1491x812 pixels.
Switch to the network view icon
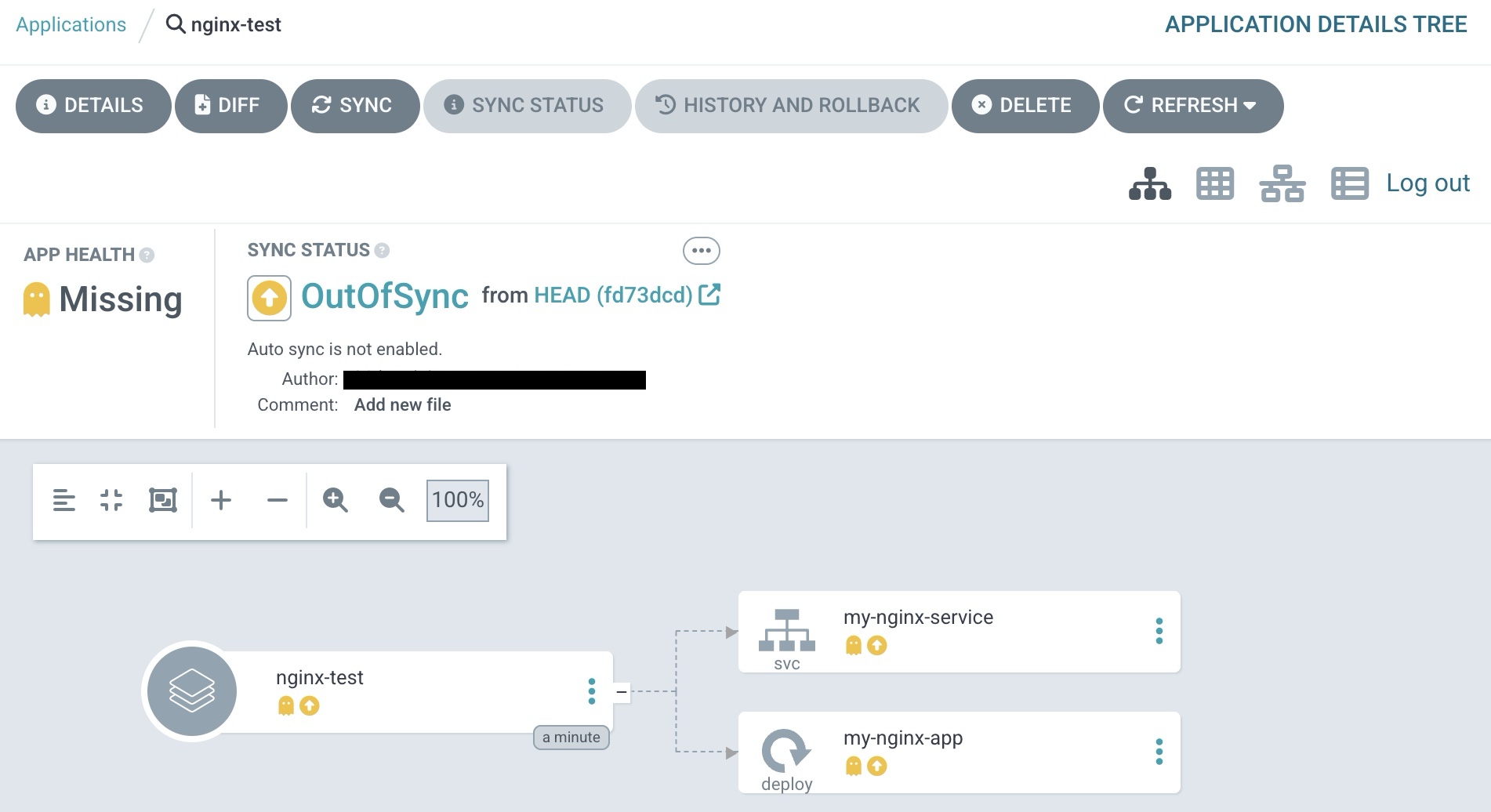click(1282, 184)
